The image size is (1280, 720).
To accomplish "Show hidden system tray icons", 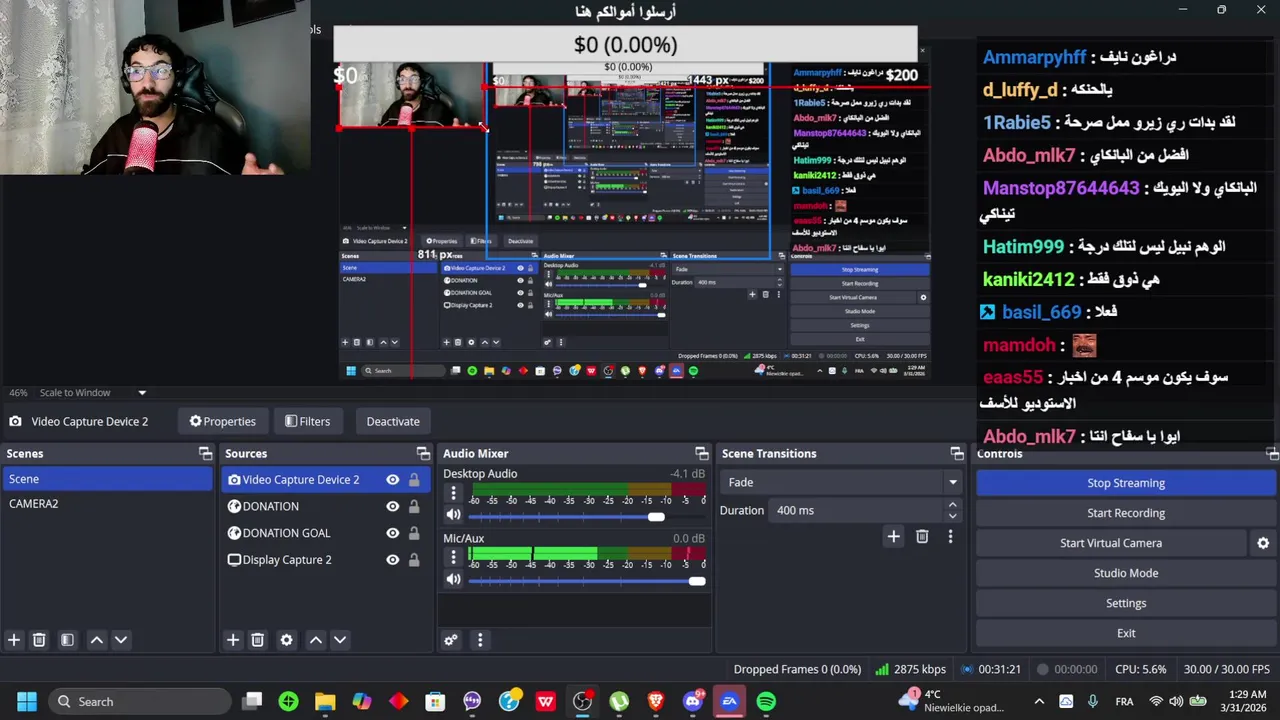I will [x=1039, y=702].
